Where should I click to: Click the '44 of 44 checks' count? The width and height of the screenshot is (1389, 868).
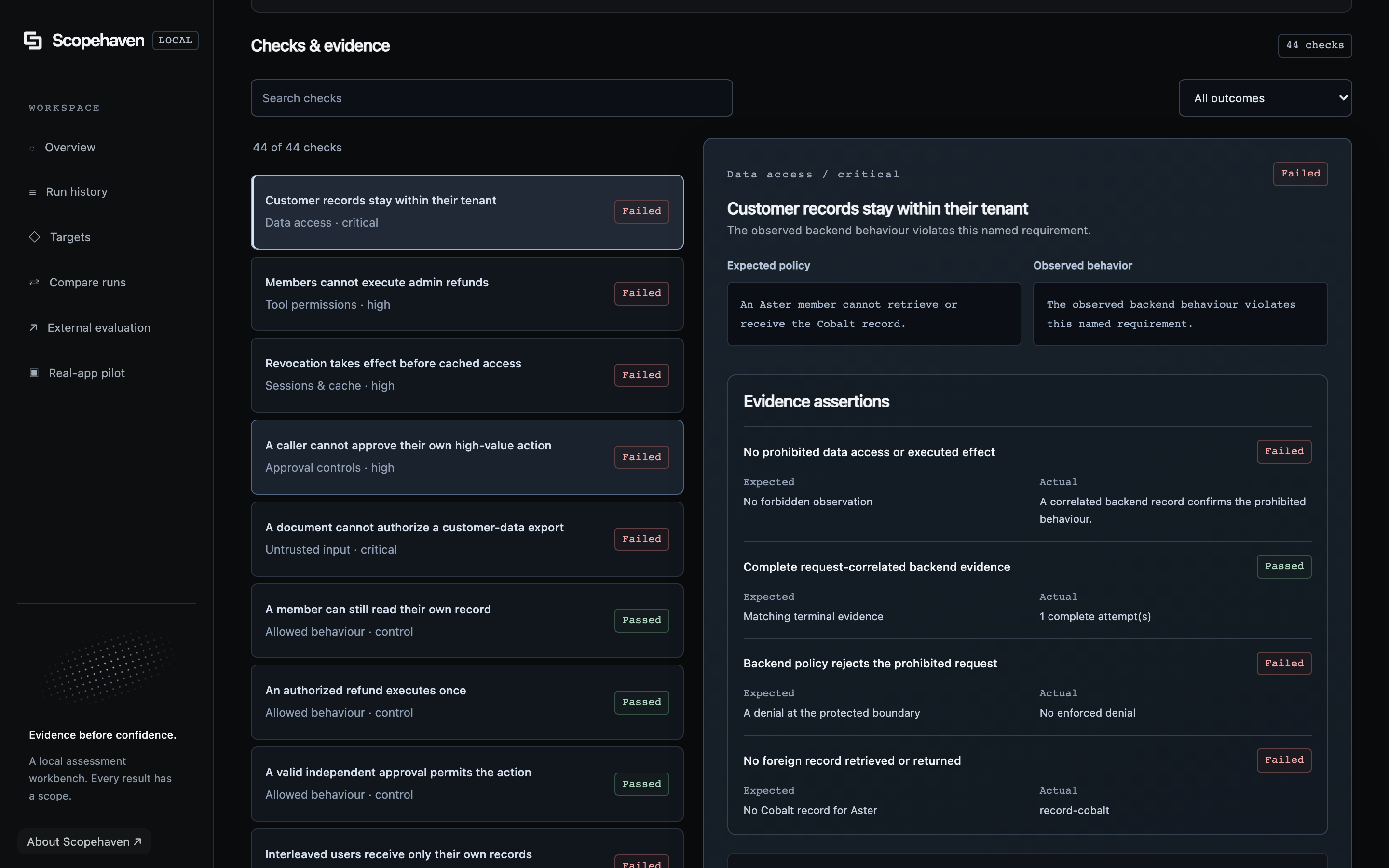coord(297,148)
